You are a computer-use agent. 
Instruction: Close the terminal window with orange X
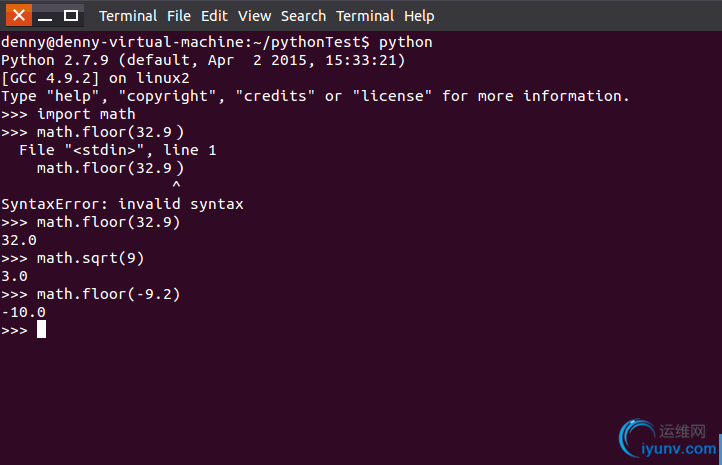coord(19,15)
